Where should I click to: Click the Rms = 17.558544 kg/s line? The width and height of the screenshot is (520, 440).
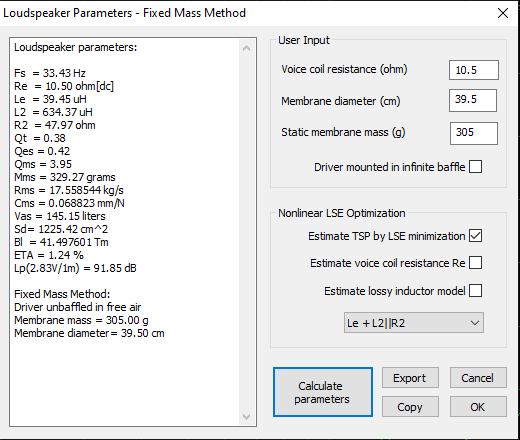pyautogui.click(x=69, y=190)
